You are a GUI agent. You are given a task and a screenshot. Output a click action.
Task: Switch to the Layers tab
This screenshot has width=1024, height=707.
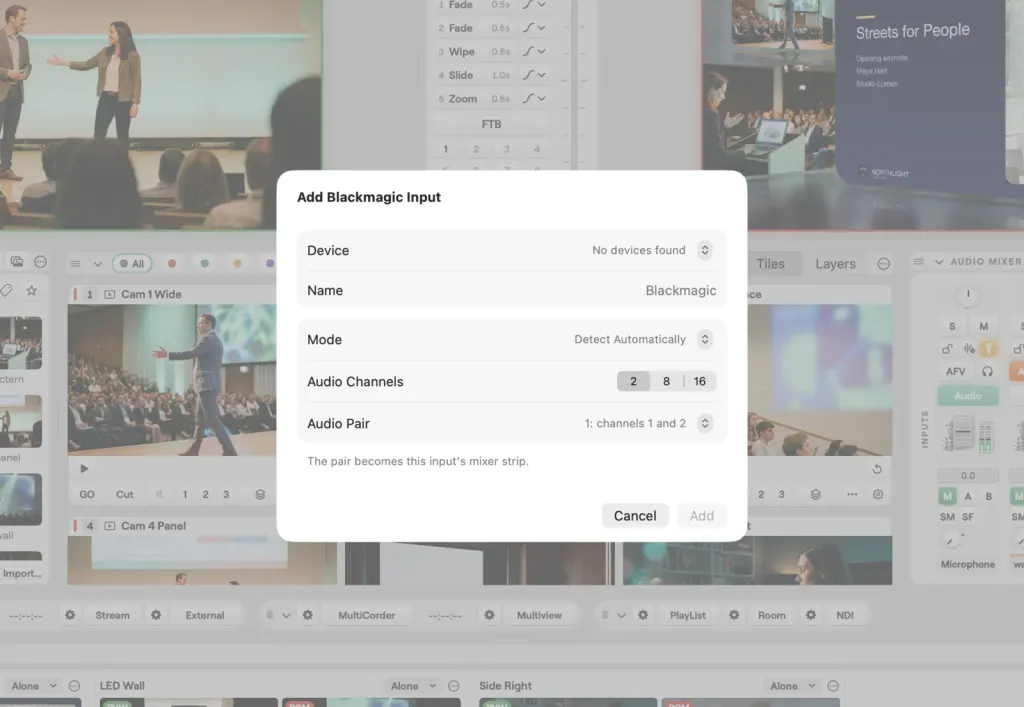[x=835, y=264]
